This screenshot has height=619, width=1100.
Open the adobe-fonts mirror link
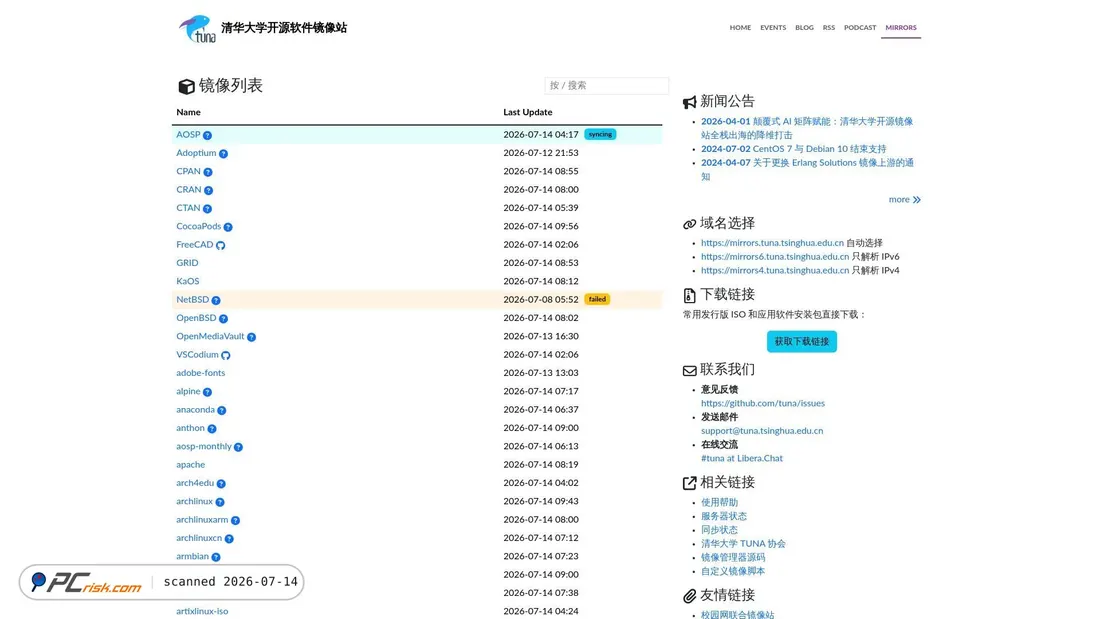(201, 373)
